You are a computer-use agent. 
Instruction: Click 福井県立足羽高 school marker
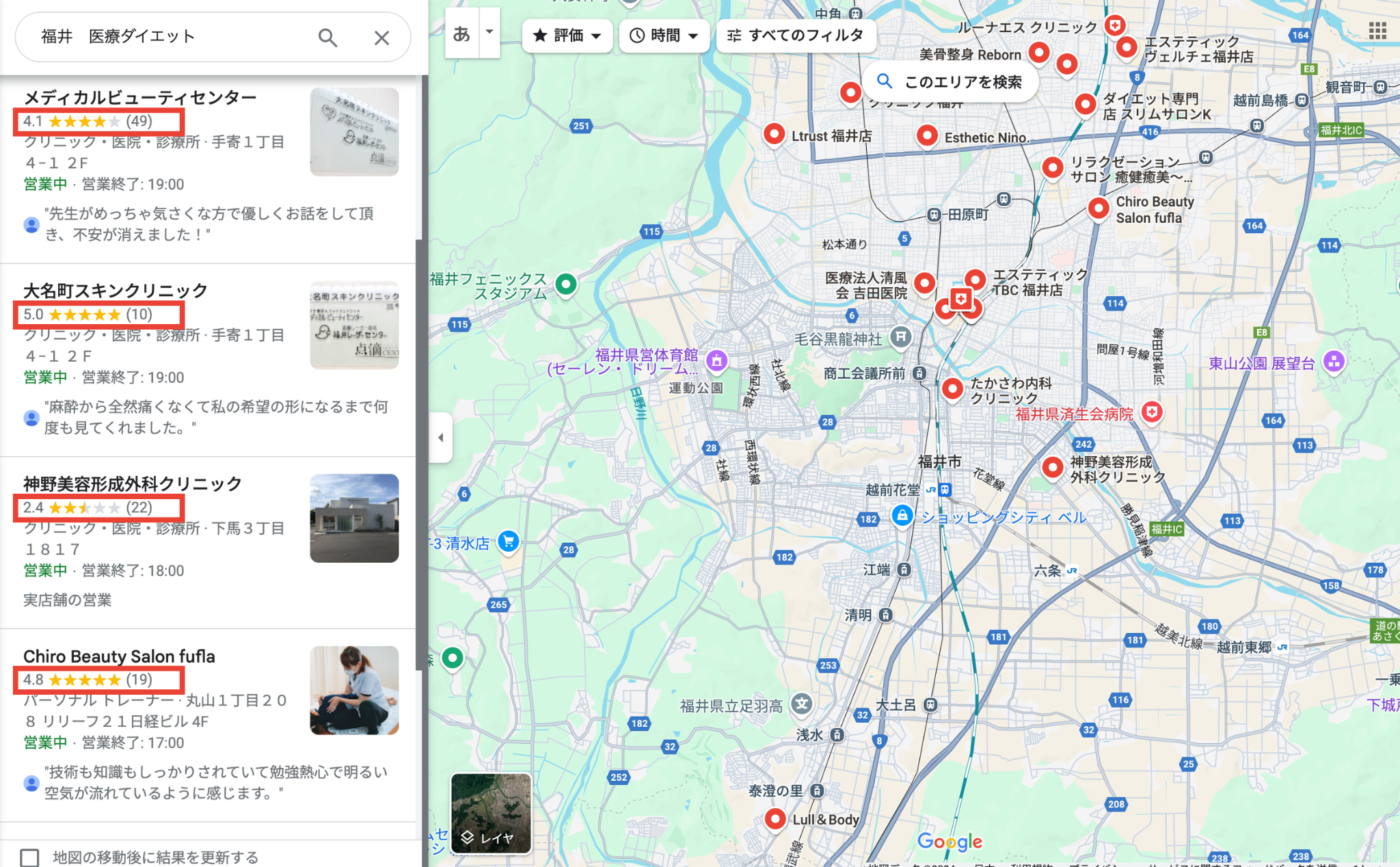tap(802, 704)
